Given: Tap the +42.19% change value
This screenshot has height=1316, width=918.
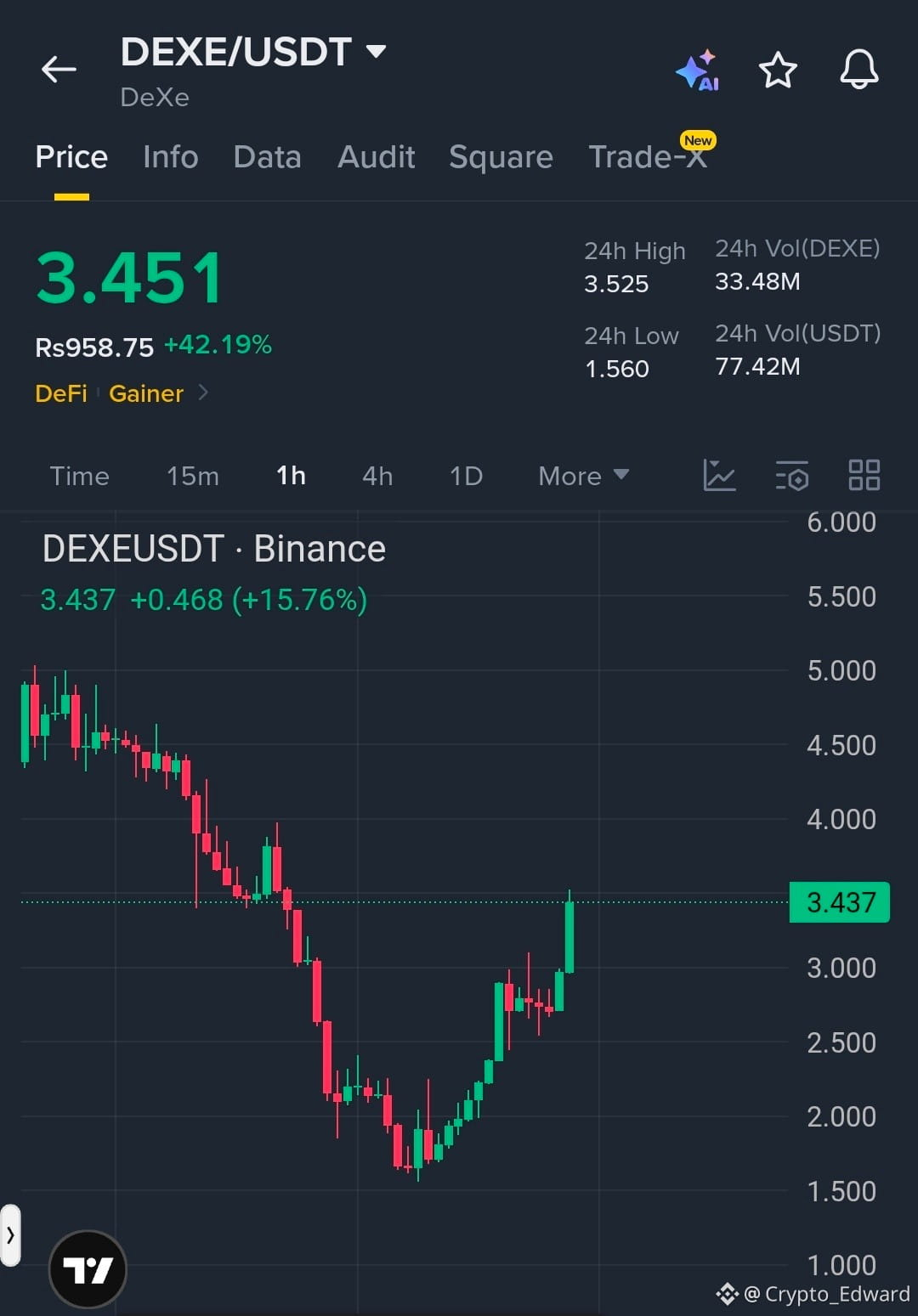Looking at the screenshot, I should 218,345.
